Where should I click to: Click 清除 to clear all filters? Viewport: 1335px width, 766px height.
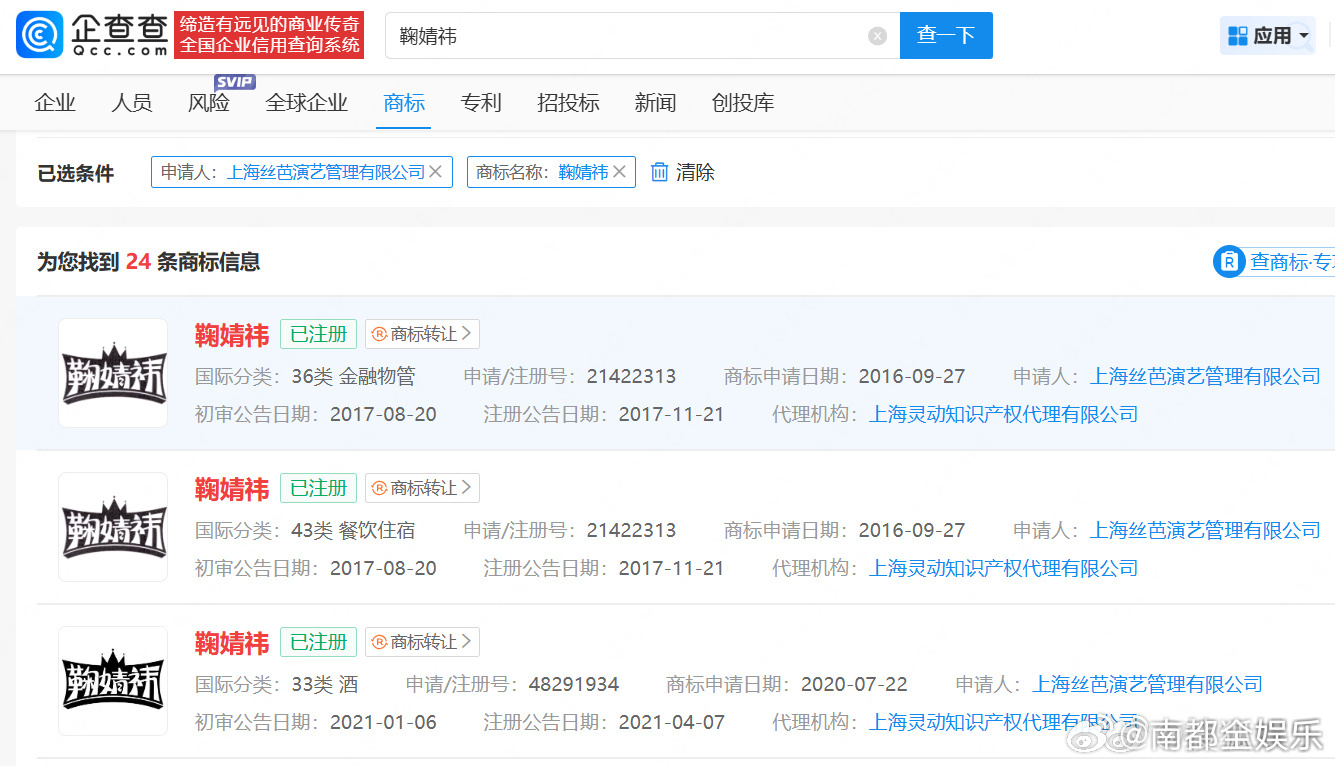point(693,172)
